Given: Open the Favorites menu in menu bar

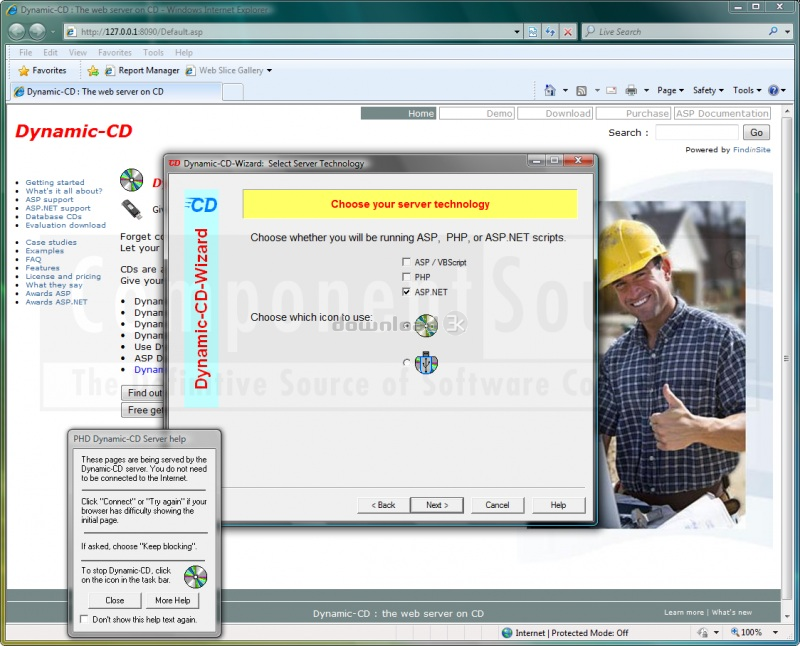Looking at the screenshot, I should click(114, 52).
